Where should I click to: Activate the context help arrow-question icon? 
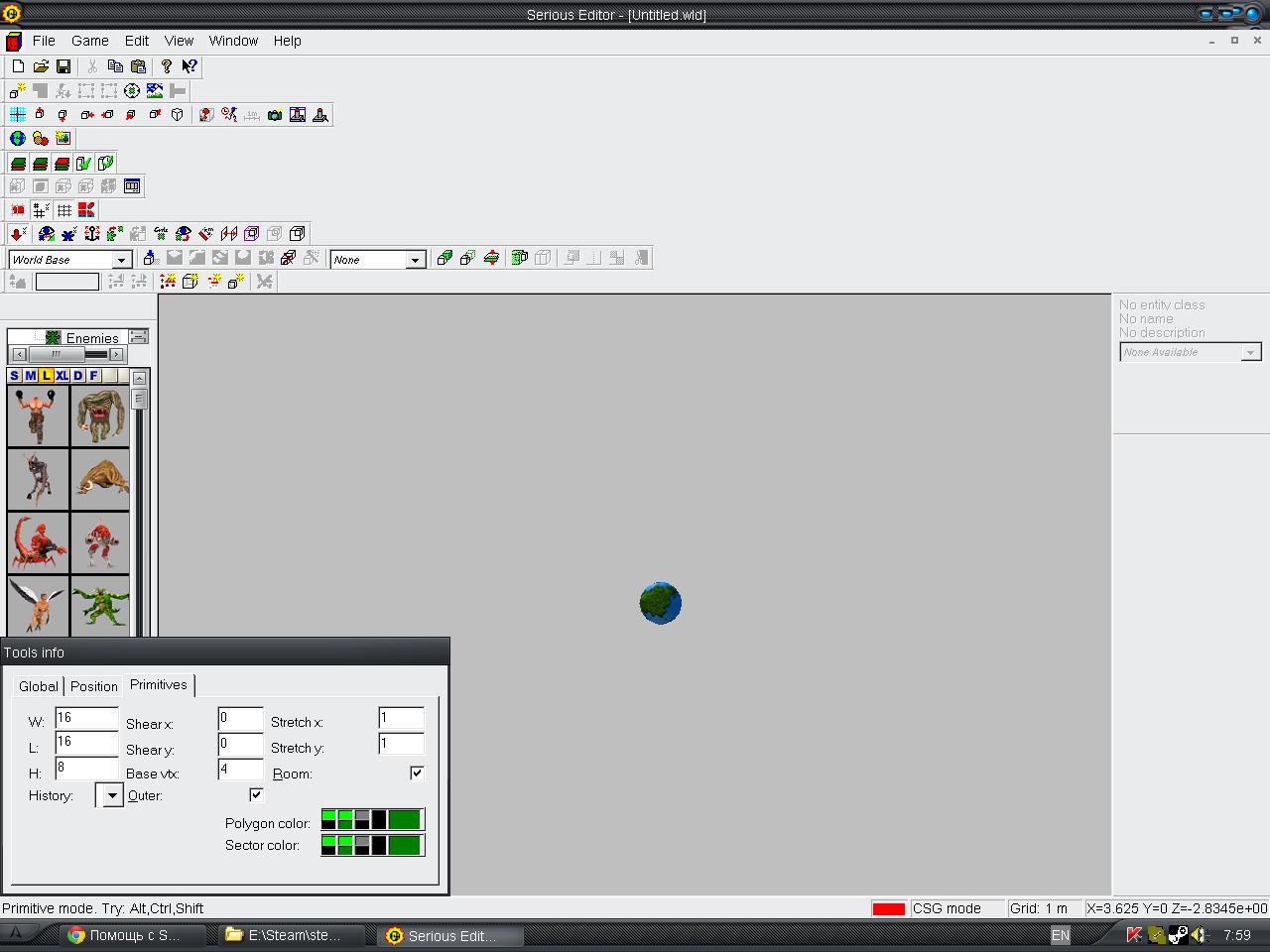190,66
